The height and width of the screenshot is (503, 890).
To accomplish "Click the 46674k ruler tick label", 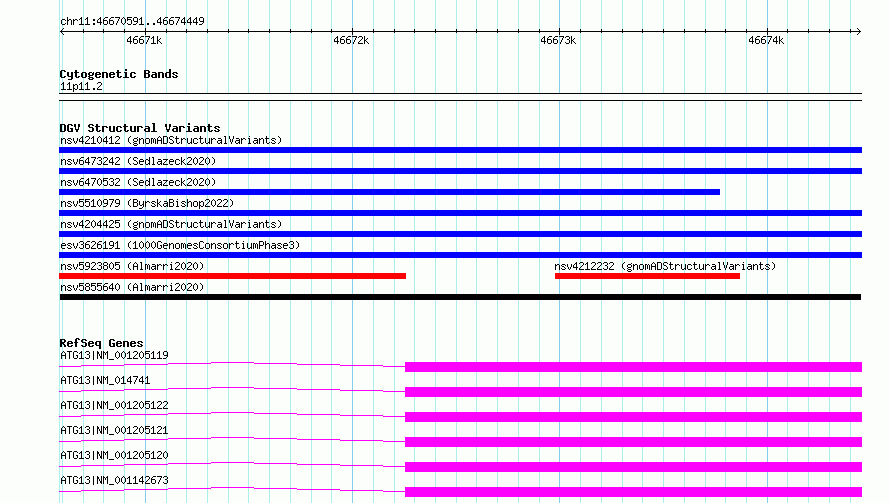I will pyautogui.click(x=766, y=40).
